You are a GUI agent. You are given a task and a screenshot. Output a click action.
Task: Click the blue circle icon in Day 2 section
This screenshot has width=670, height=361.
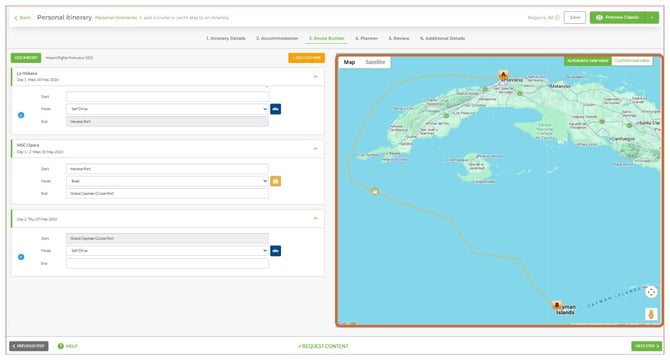pyautogui.click(x=21, y=257)
